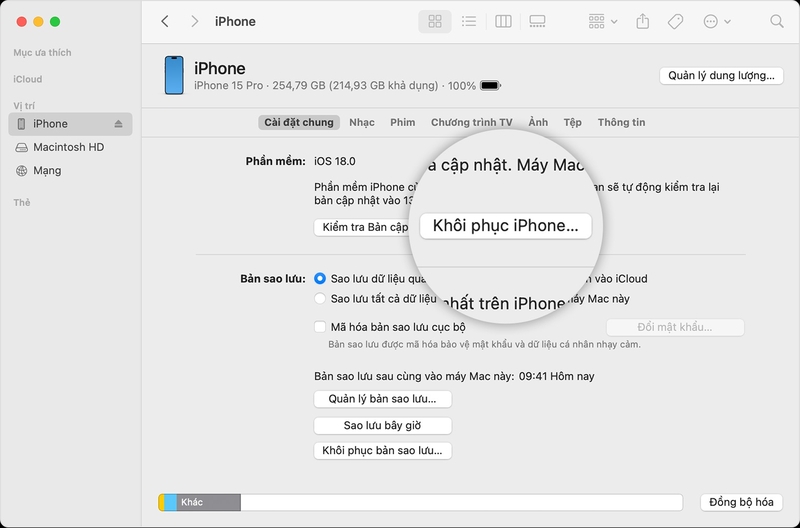Open the More actions ellipsis menu
Screen dimensions: 800x528
[x=717, y=21]
